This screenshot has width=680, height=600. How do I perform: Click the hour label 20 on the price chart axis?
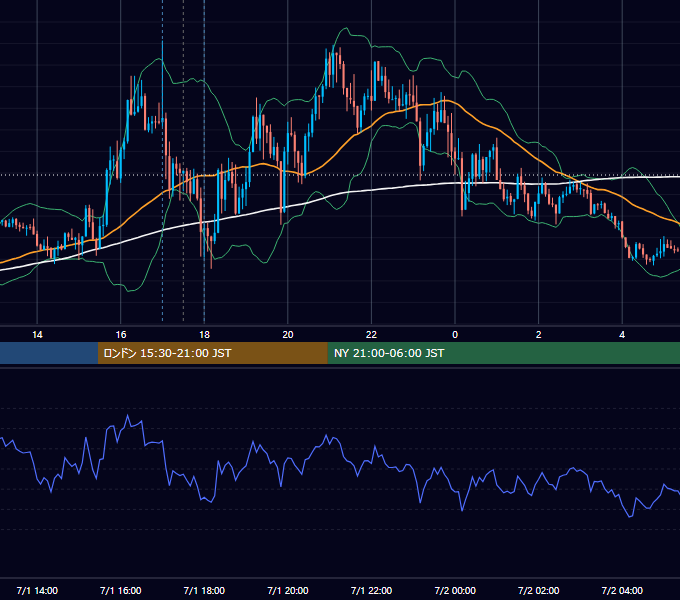tap(288, 335)
